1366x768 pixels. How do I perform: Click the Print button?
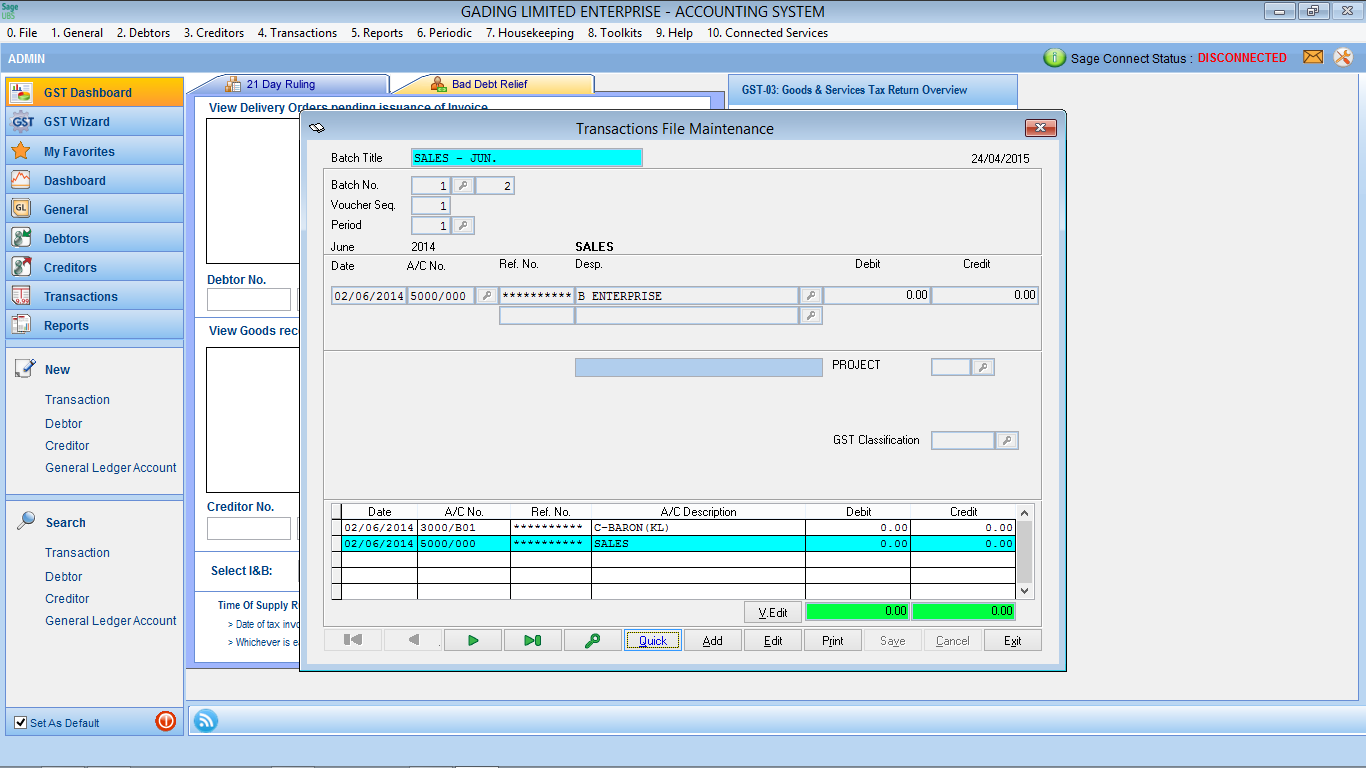point(833,640)
